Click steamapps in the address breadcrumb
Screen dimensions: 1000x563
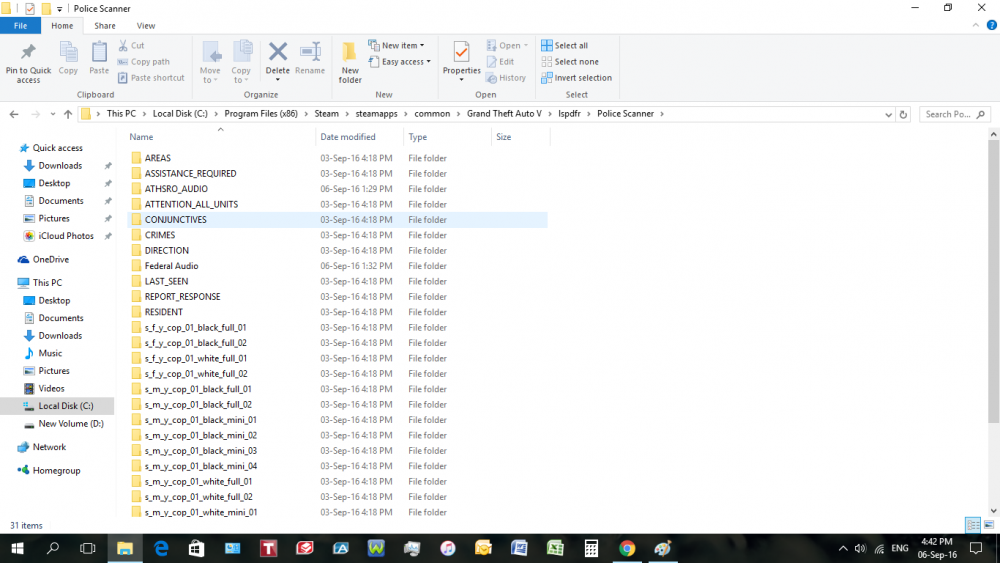(x=376, y=113)
